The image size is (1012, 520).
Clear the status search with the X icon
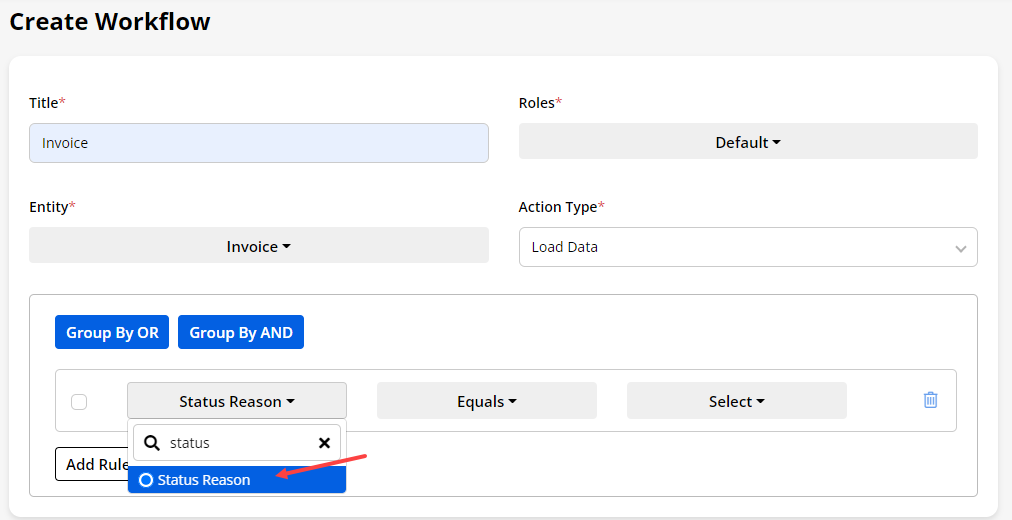(x=324, y=442)
